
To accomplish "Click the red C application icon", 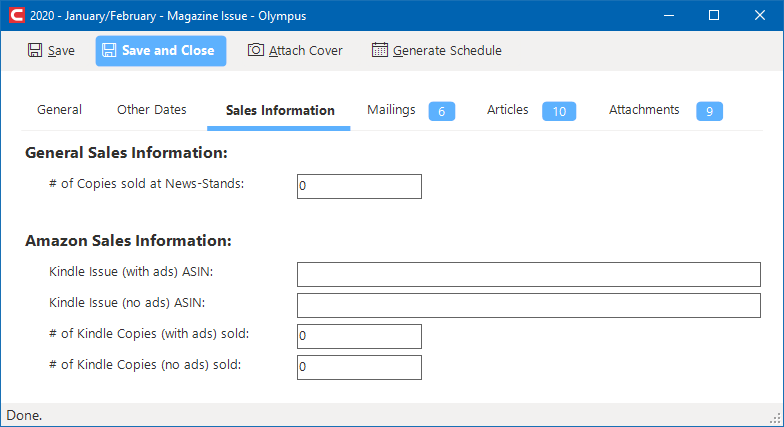I will tap(16, 15).
